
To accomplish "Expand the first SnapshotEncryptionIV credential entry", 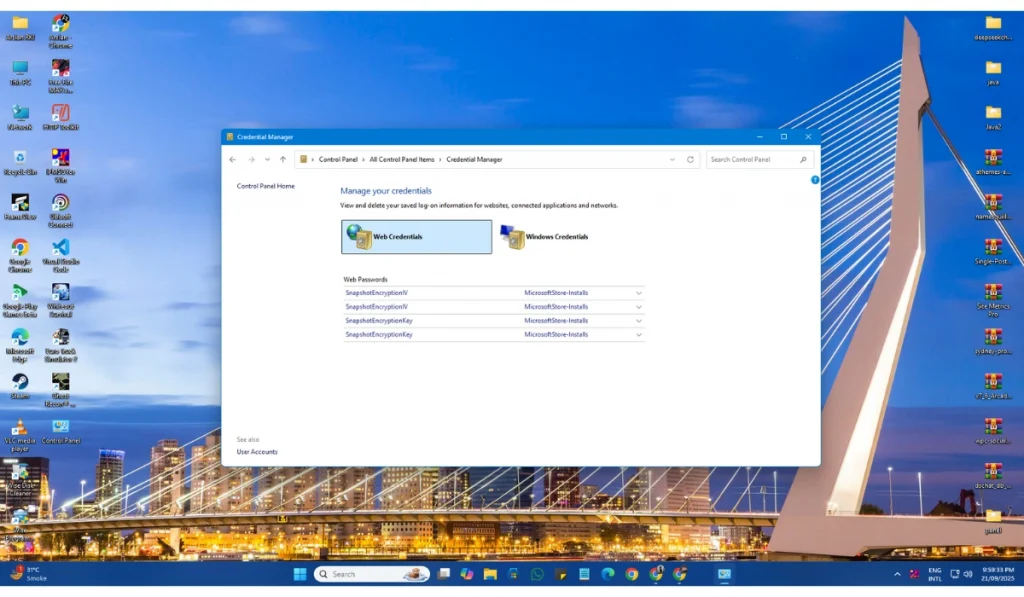I will [x=638, y=293].
